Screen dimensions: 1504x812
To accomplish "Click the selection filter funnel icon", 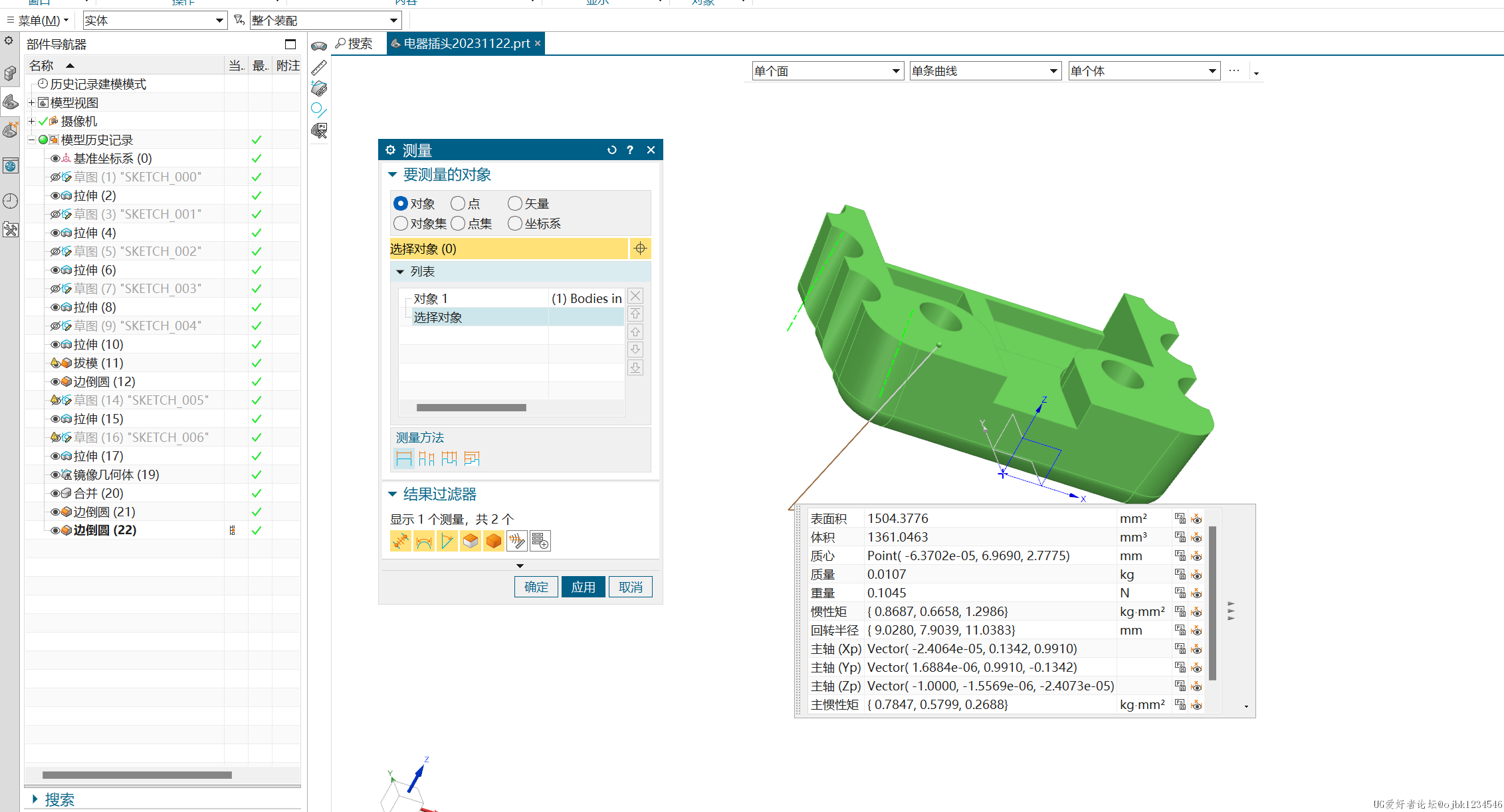I will pyautogui.click(x=239, y=21).
